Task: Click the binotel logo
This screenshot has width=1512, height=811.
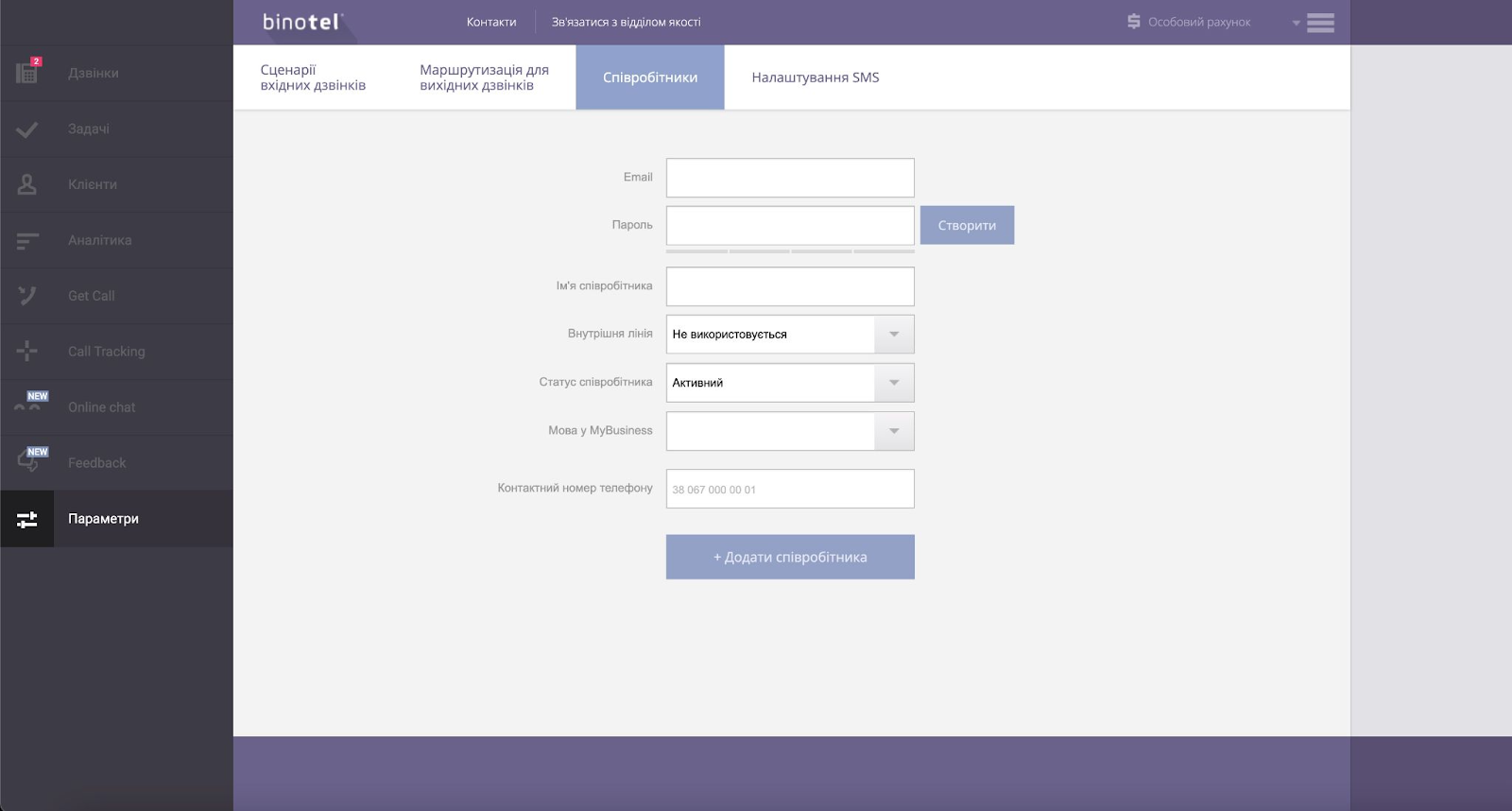Action: 302,22
